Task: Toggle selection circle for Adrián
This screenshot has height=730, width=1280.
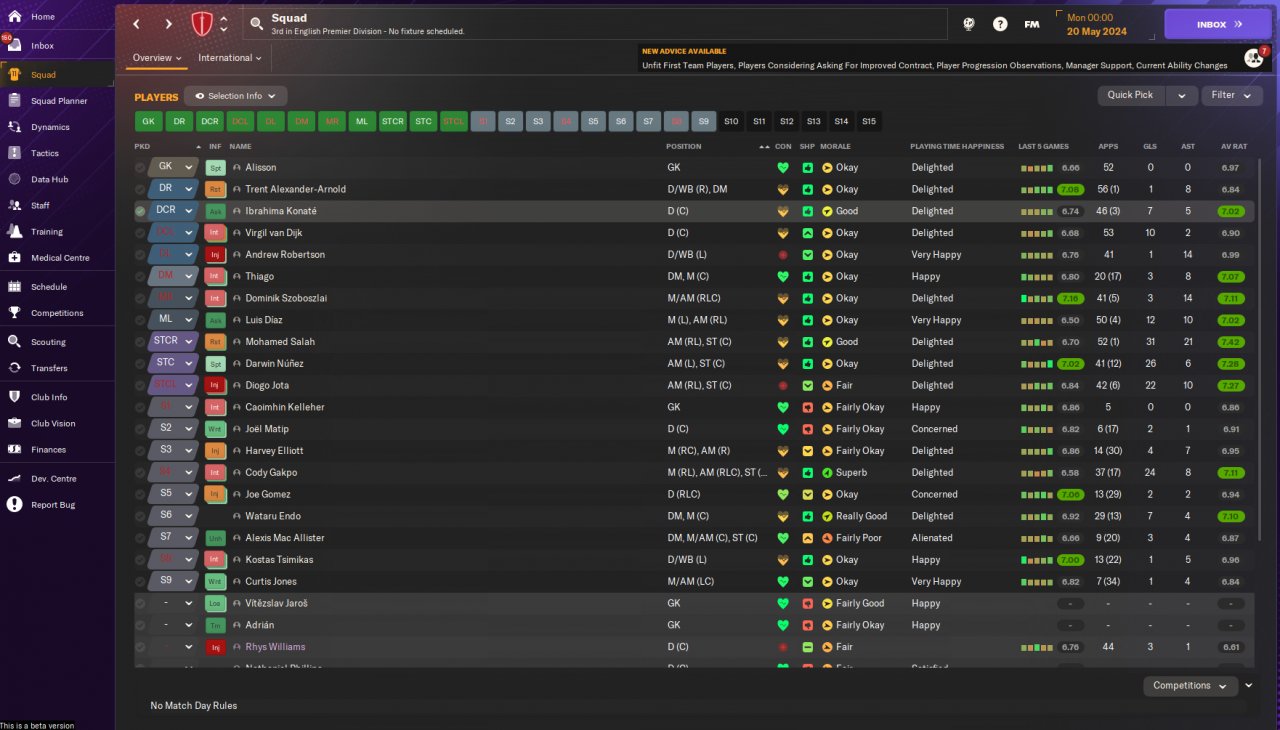Action: (140, 625)
